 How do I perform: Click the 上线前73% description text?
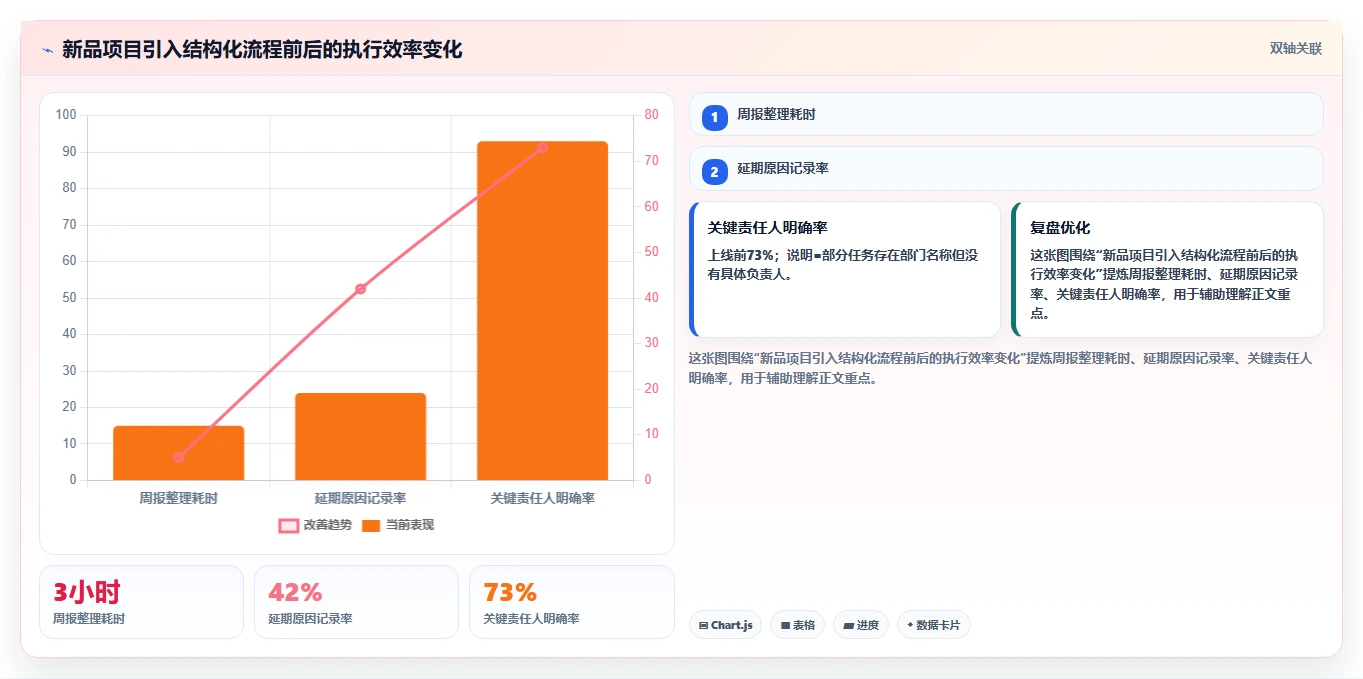(x=843, y=264)
